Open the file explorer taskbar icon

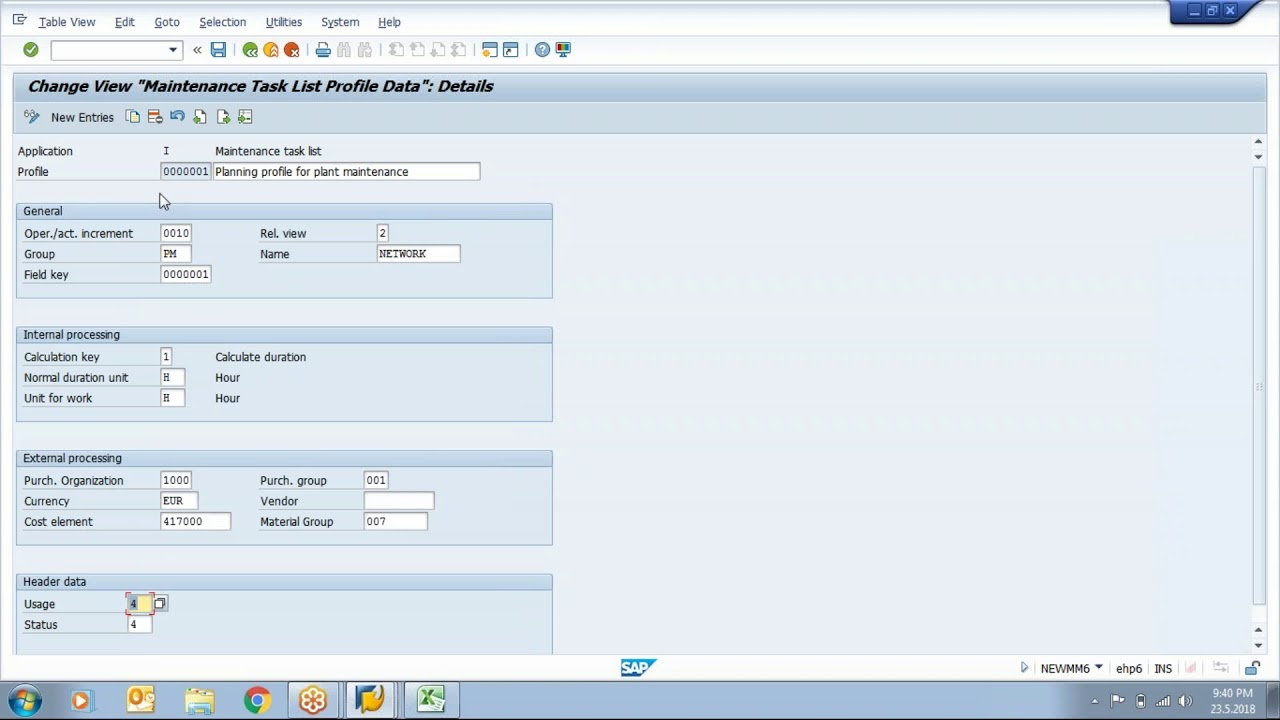199,700
